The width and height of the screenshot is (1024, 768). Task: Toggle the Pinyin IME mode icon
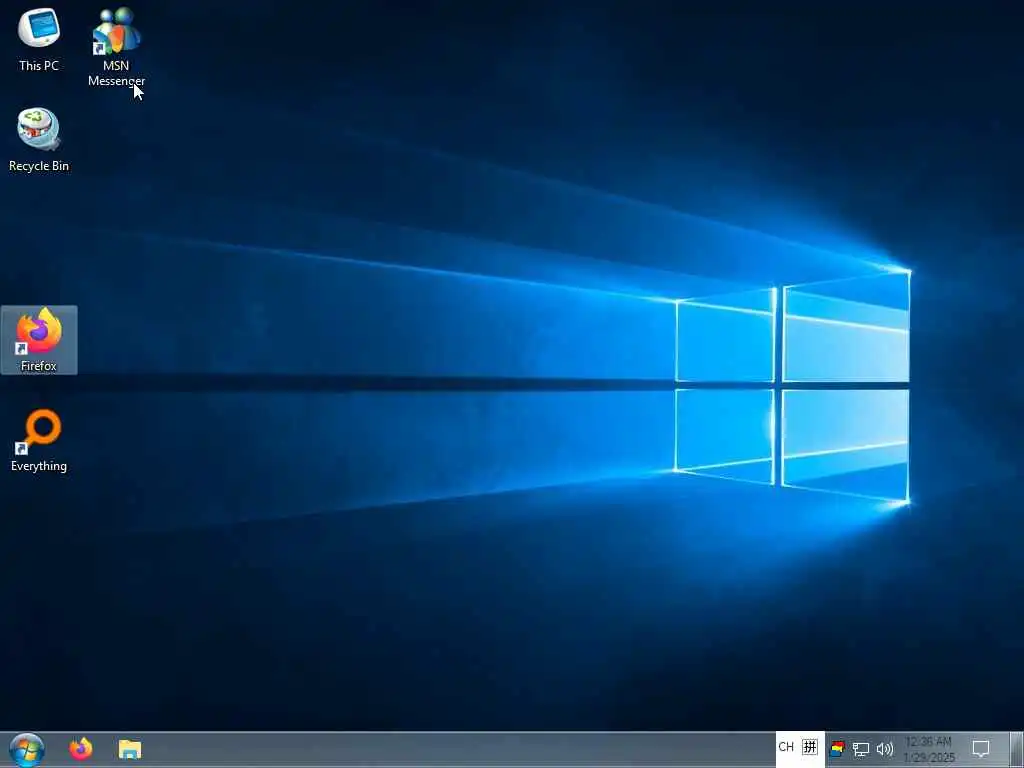pyautogui.click(x=810, y=747)
